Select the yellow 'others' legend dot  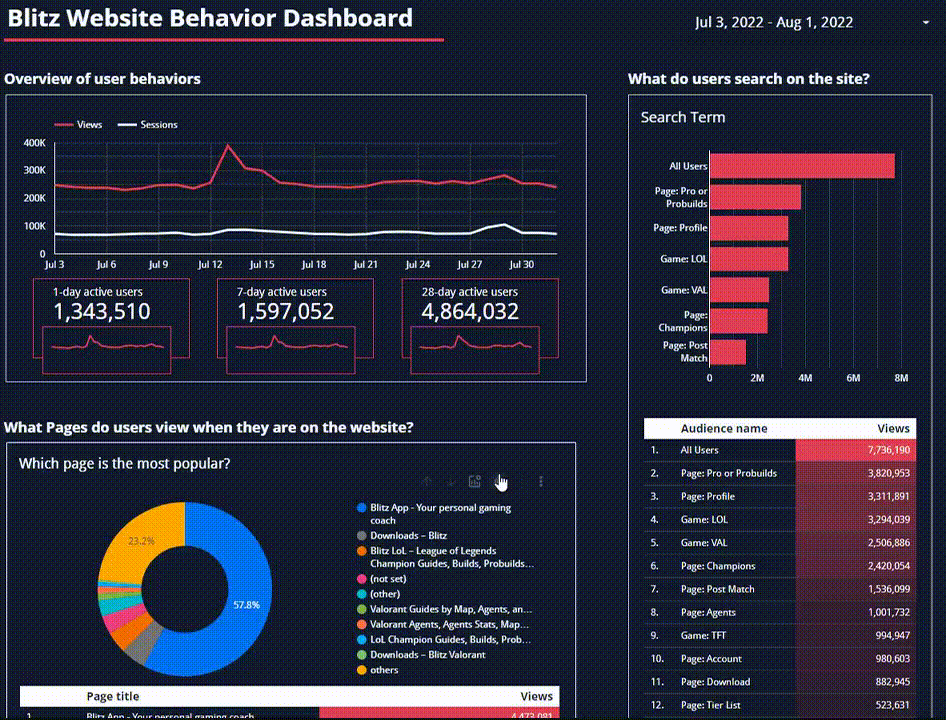tap(362, 670)
